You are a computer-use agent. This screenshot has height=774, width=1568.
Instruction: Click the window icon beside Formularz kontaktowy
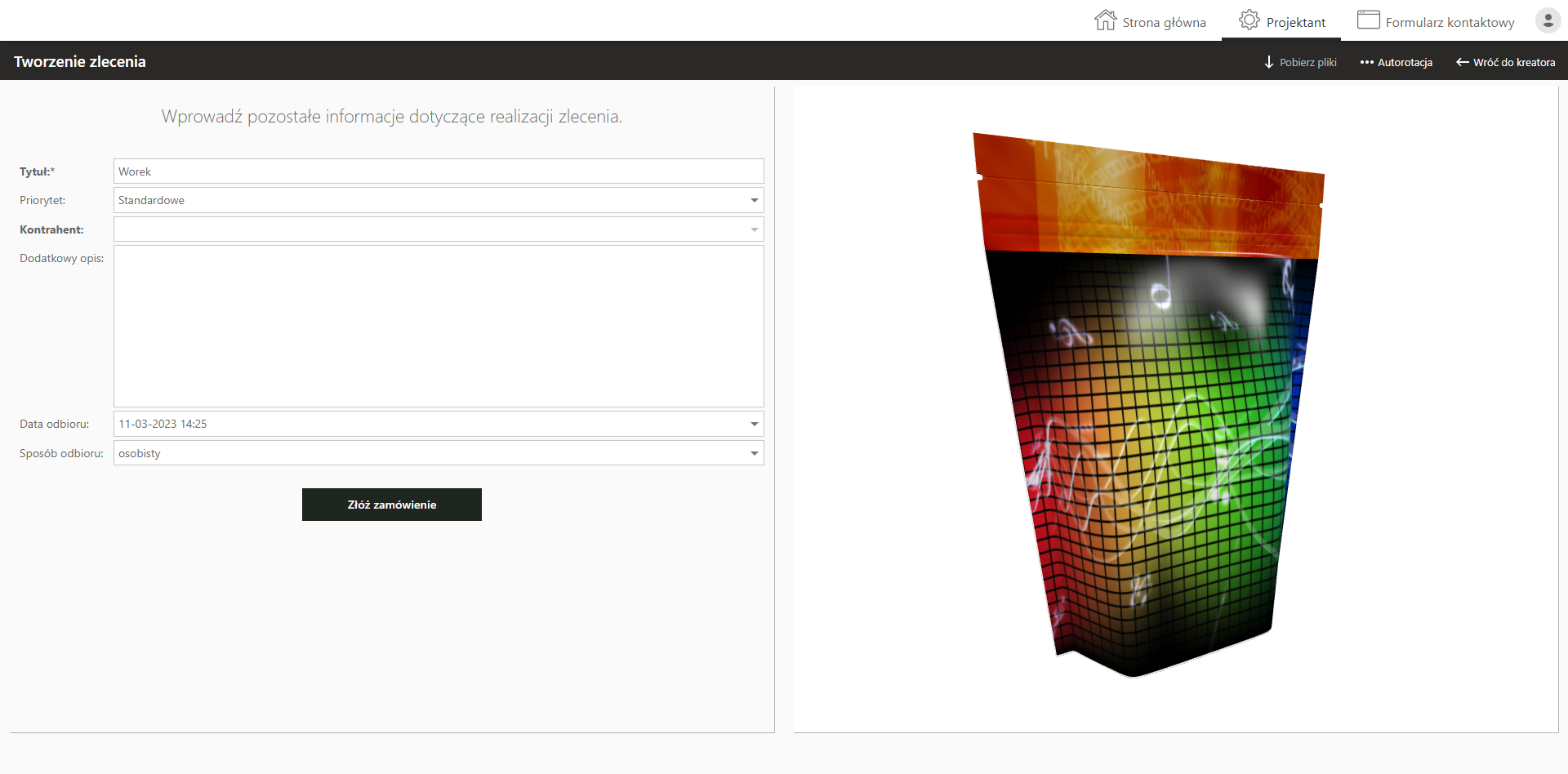coord(1368,20)
